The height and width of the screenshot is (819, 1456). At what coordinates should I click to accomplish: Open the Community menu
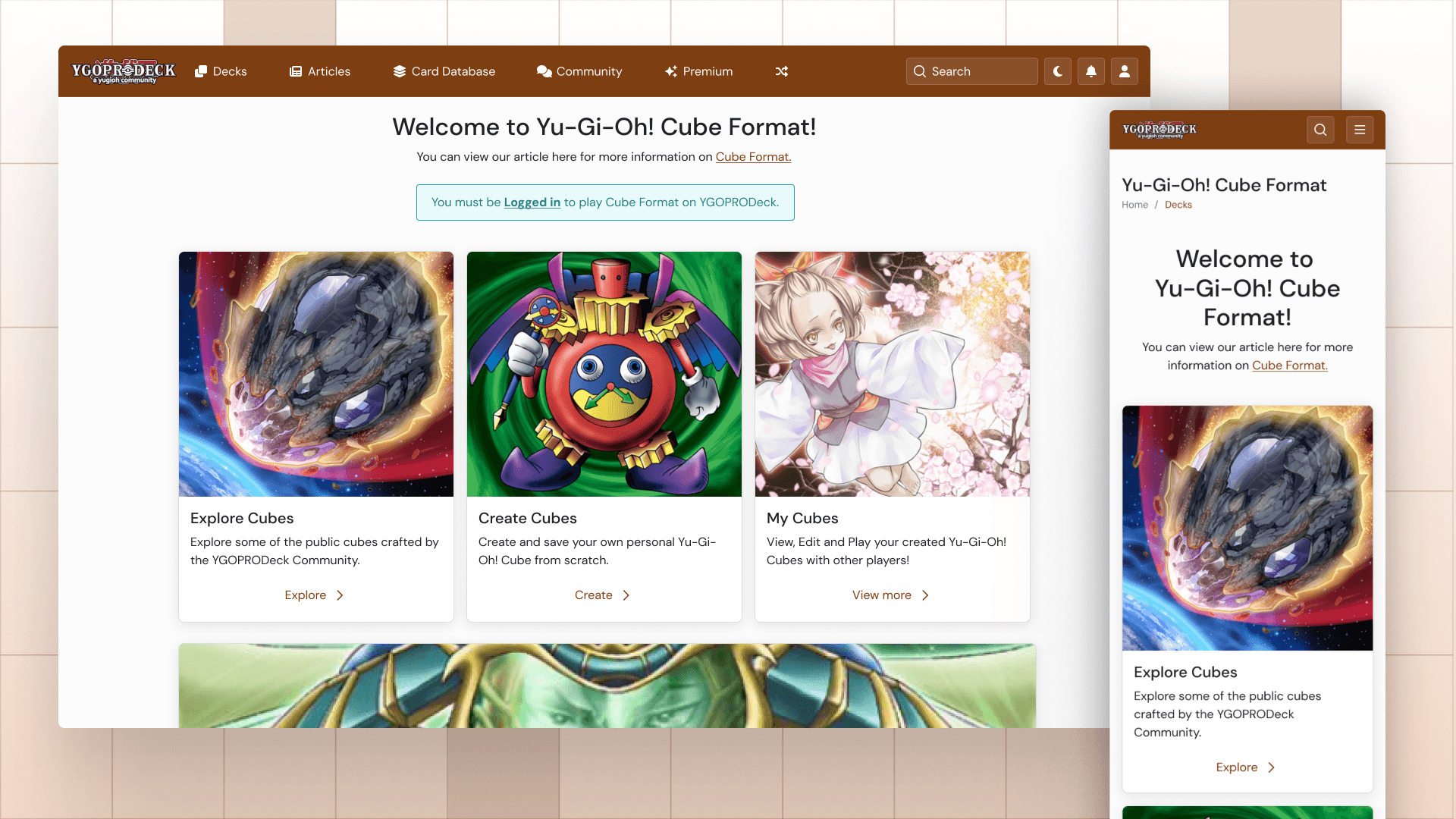pos(579,71)
